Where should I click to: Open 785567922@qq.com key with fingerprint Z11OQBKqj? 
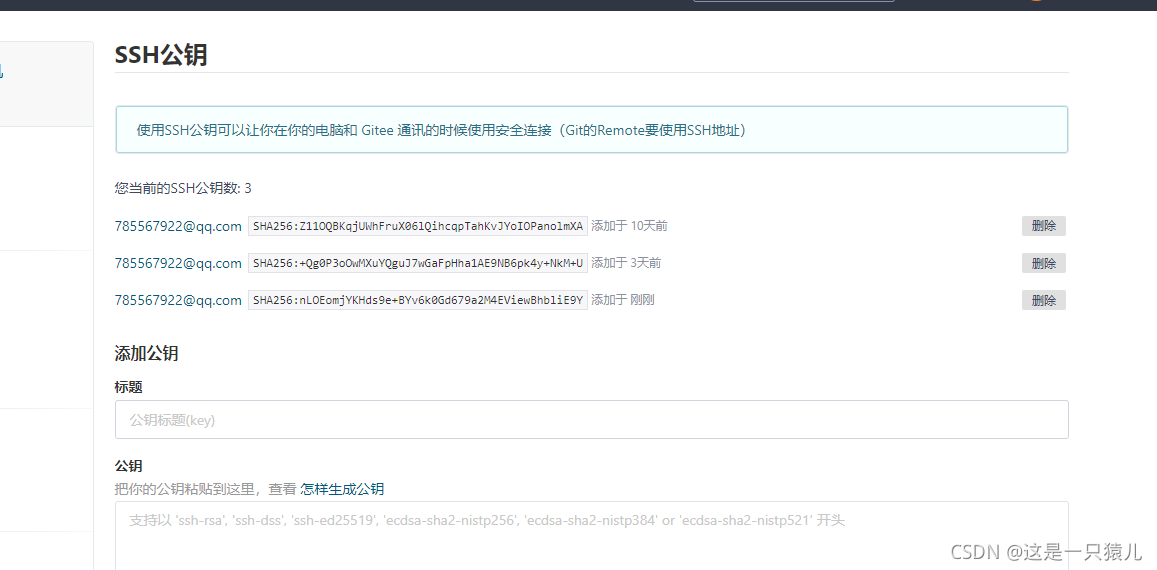[178, 226]
